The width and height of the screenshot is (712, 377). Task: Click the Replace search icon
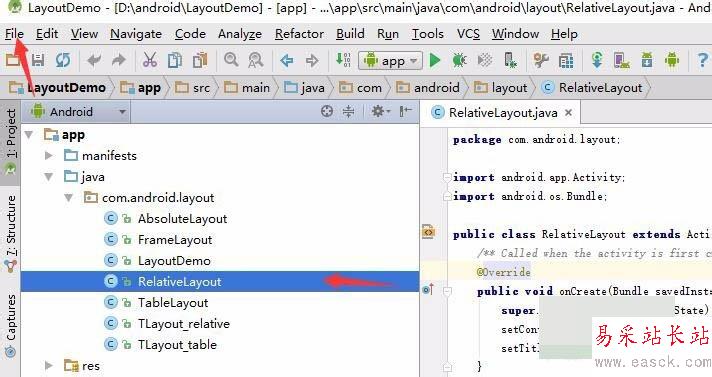(256, 60)
